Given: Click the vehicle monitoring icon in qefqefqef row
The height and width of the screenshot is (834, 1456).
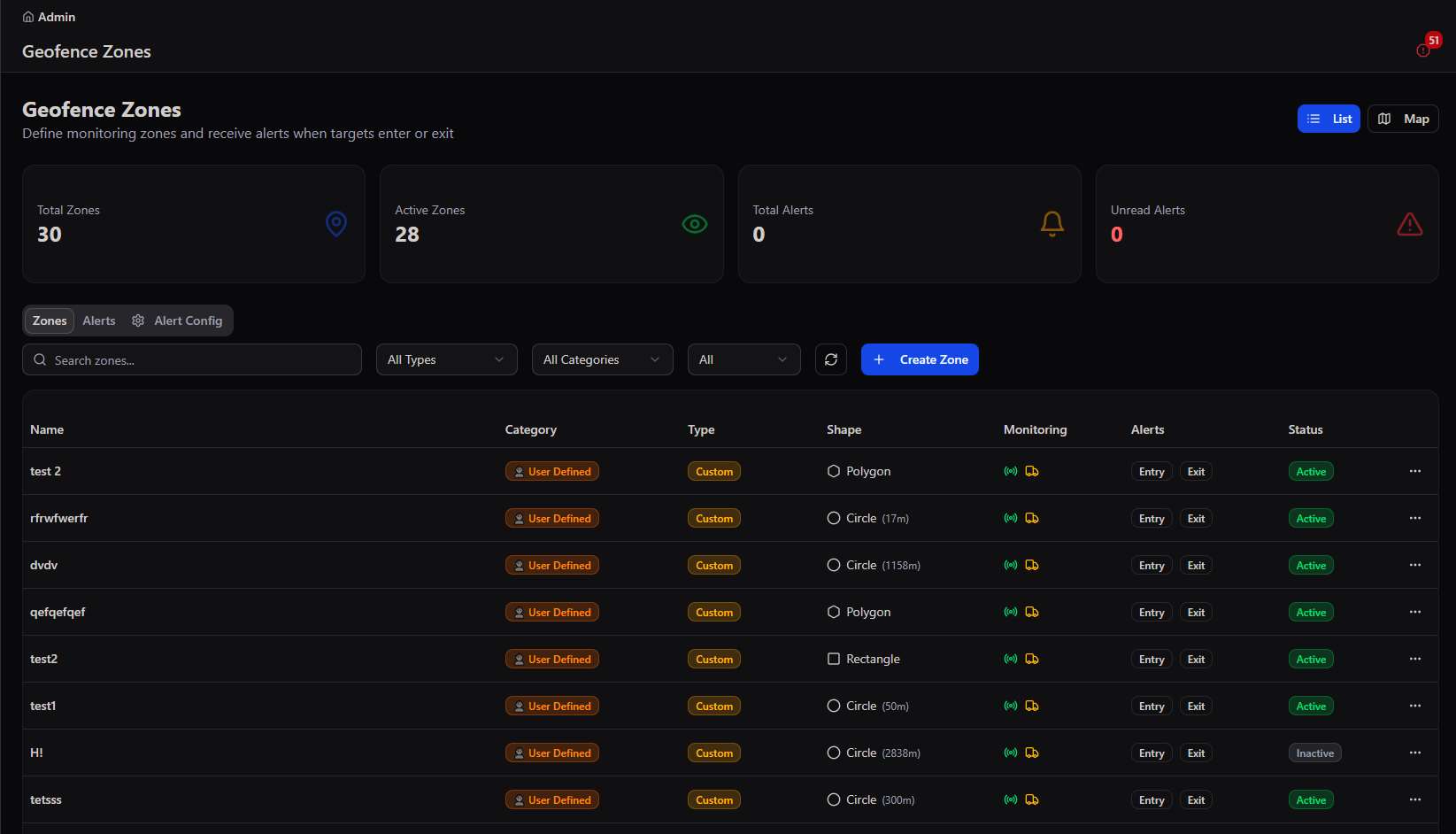Looking at the screenshot, I should pos(1032,612).
